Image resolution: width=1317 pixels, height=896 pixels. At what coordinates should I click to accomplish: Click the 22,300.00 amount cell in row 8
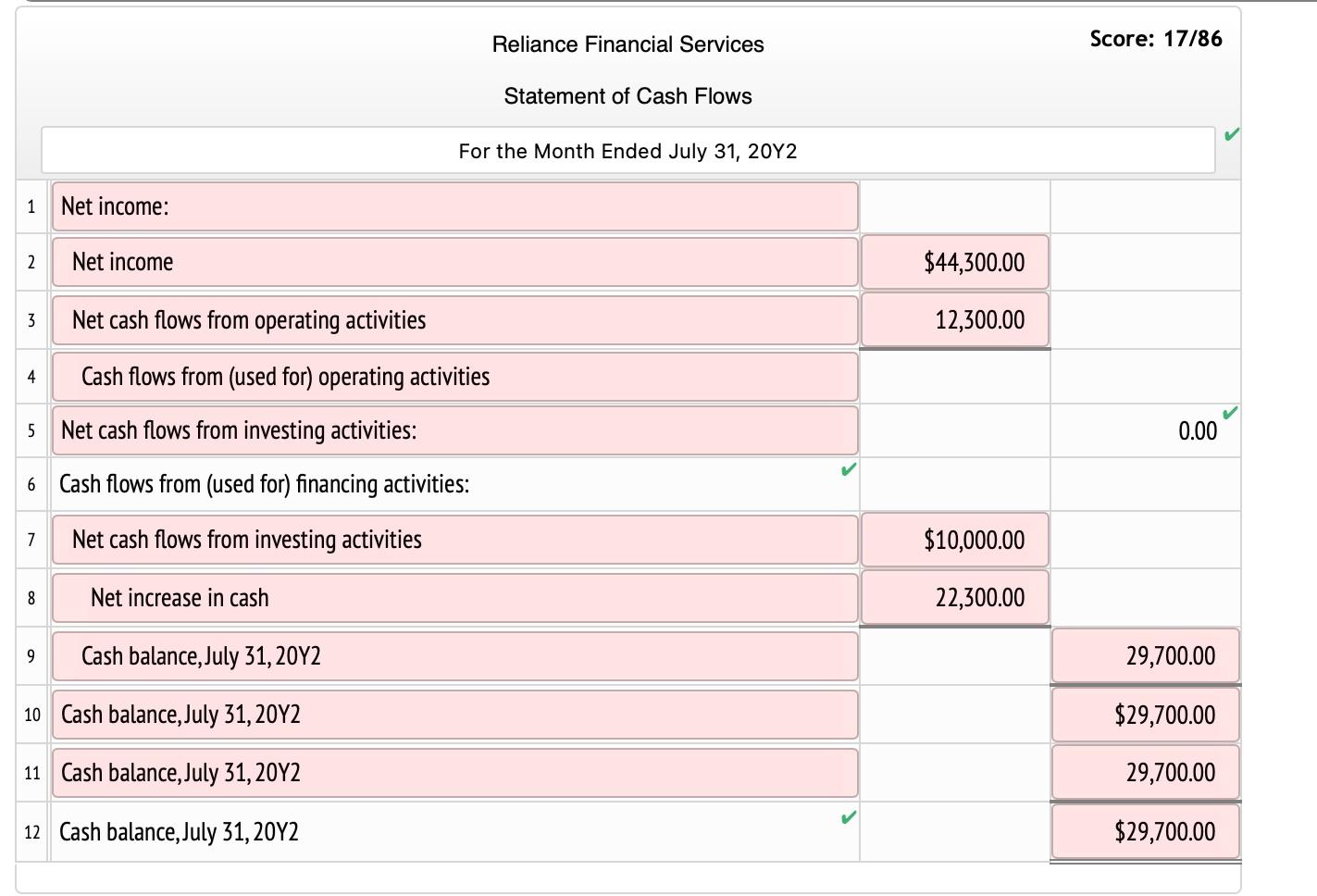[955, 598]
